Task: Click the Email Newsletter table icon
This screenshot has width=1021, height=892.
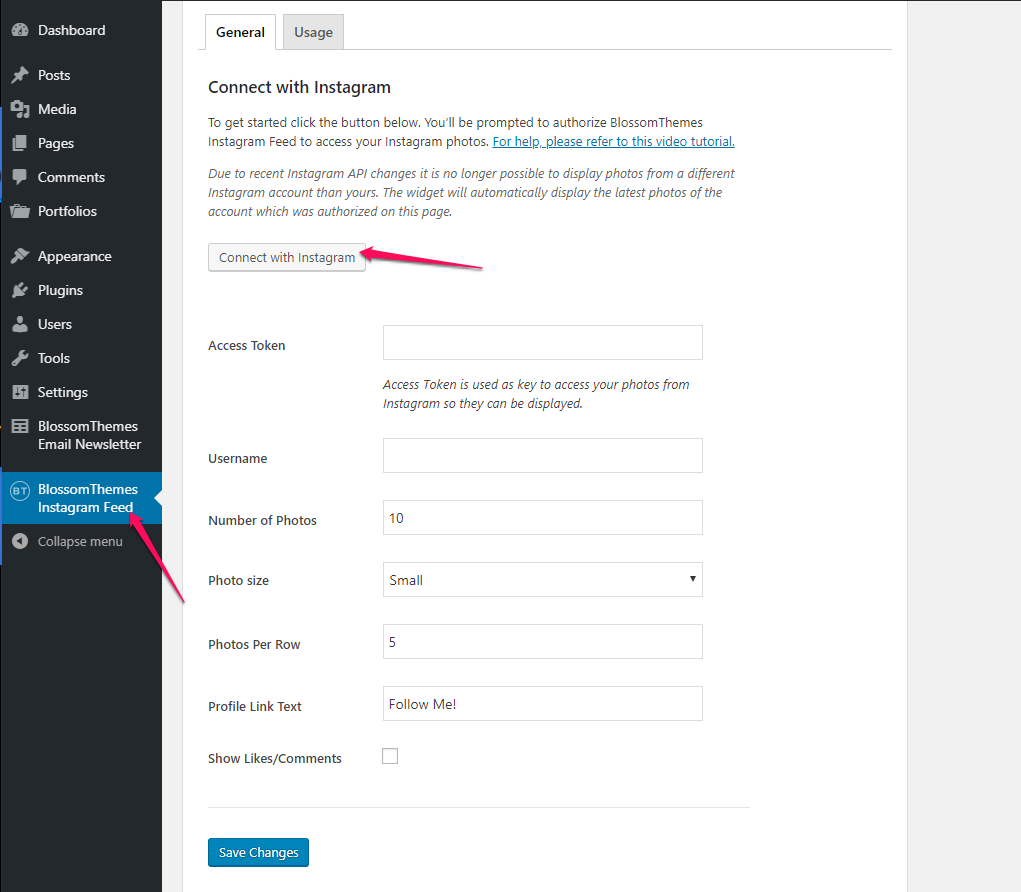Action: [x=20, y=426]
